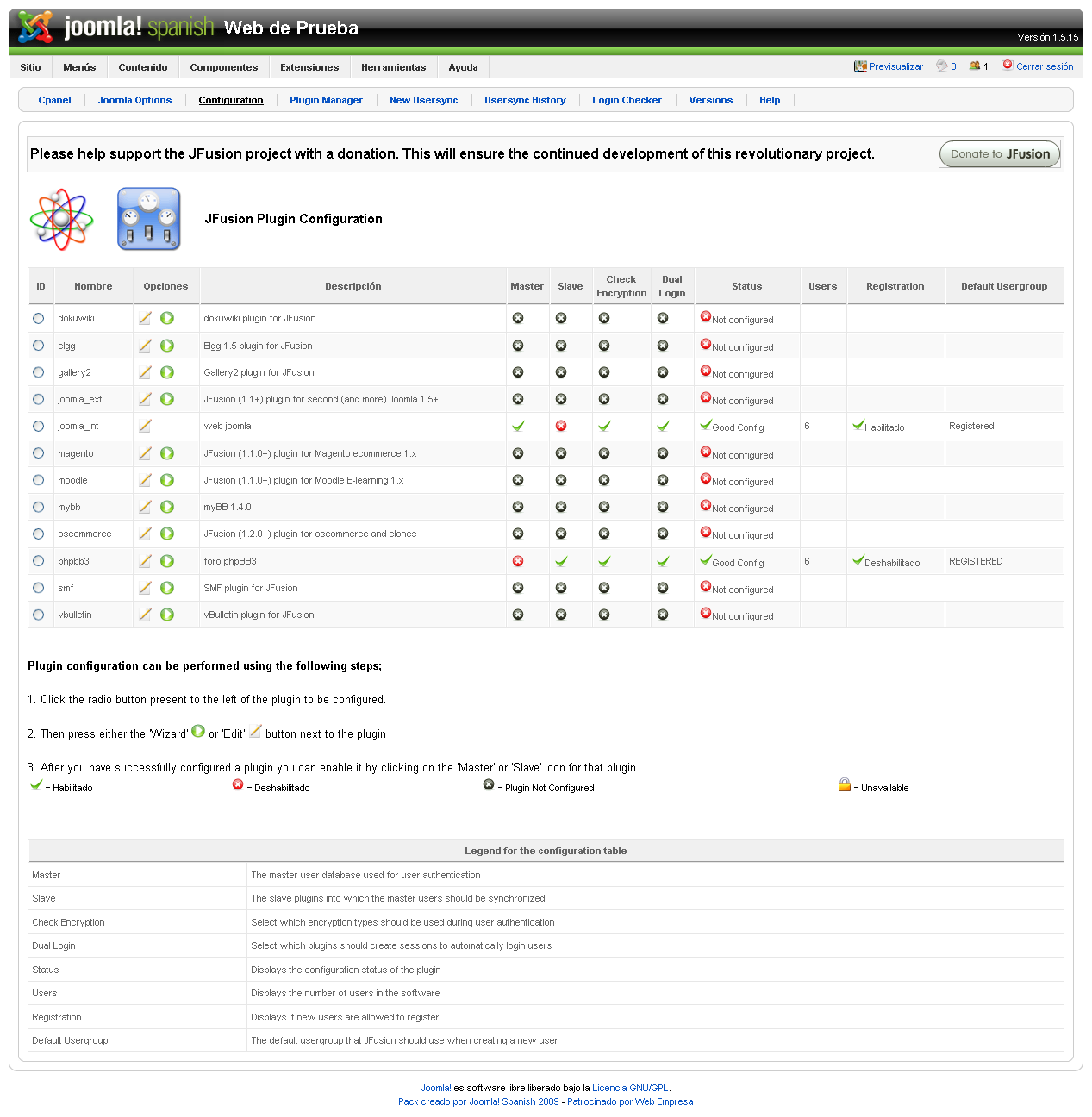Click the Good Config status for phpbb3
The height and width of the screenshot is (1117, 1092).
click(x=738, y=563)
